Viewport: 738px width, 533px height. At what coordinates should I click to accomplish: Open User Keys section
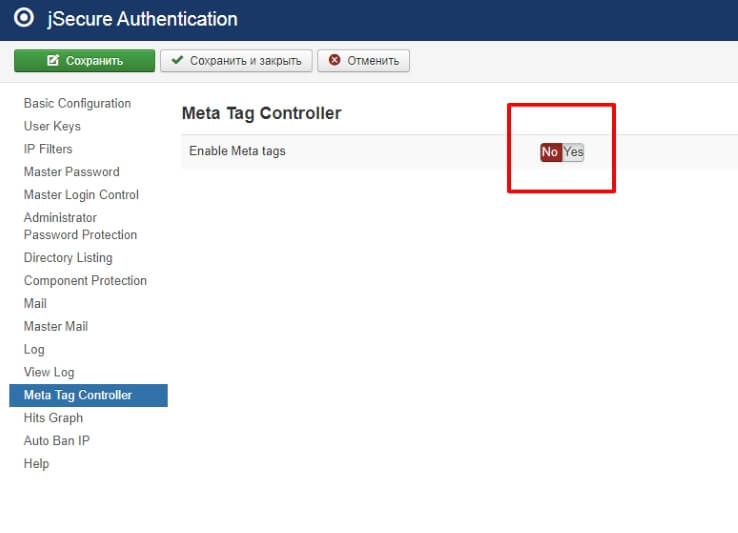[52, 126]
